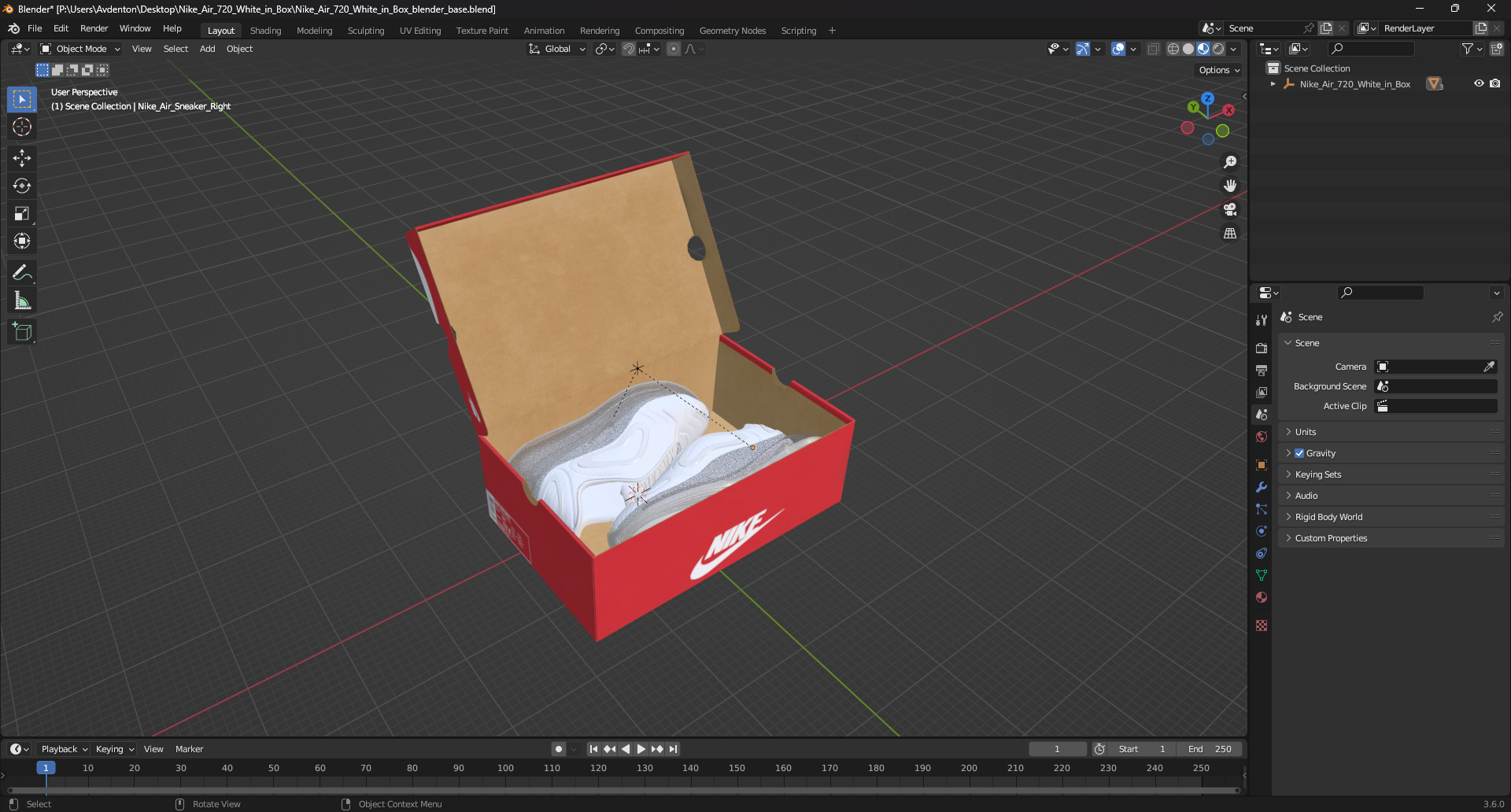1511x812 pixels.
Task: Switch to the Shading workspace tab
Action: [x=265, y=31]
